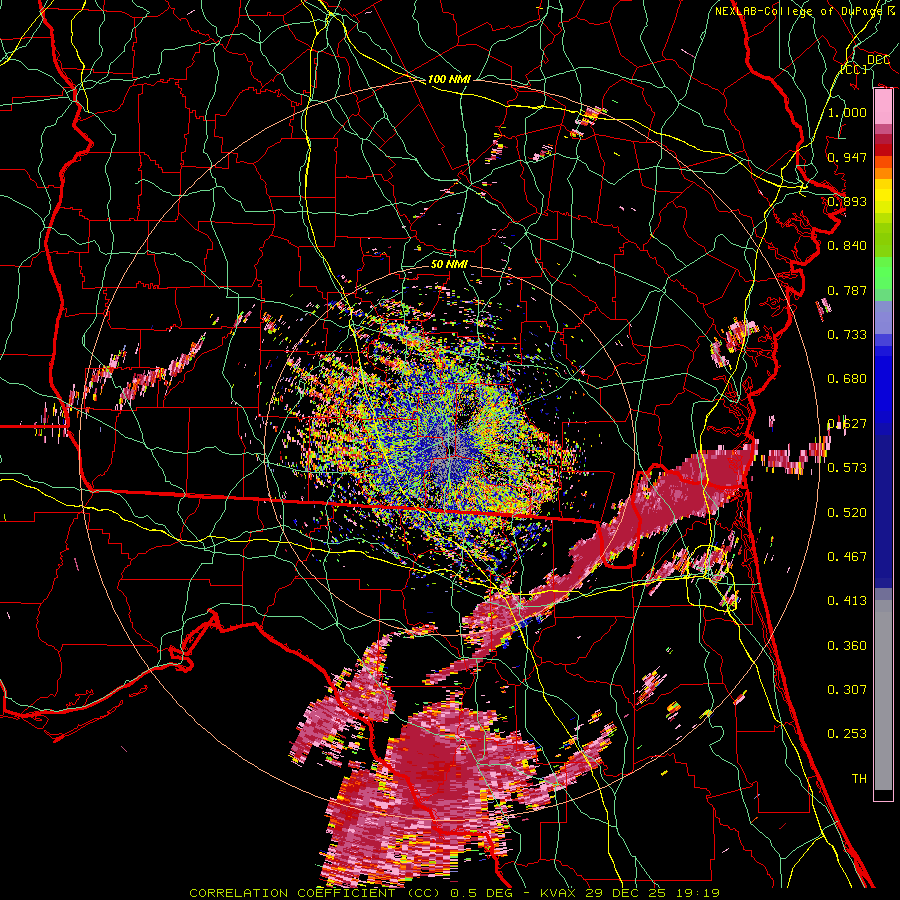Click the 0.467 scale value

click(847, 556)
